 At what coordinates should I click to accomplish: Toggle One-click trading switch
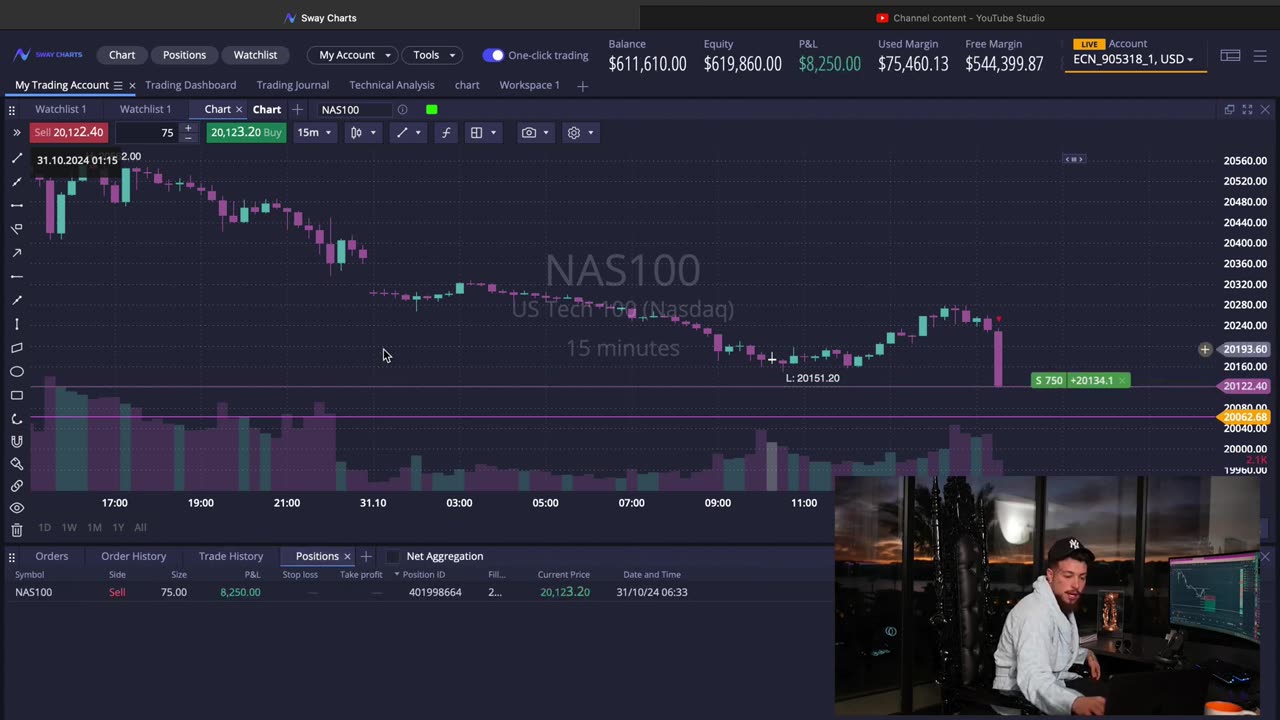[x=493, y=55]
